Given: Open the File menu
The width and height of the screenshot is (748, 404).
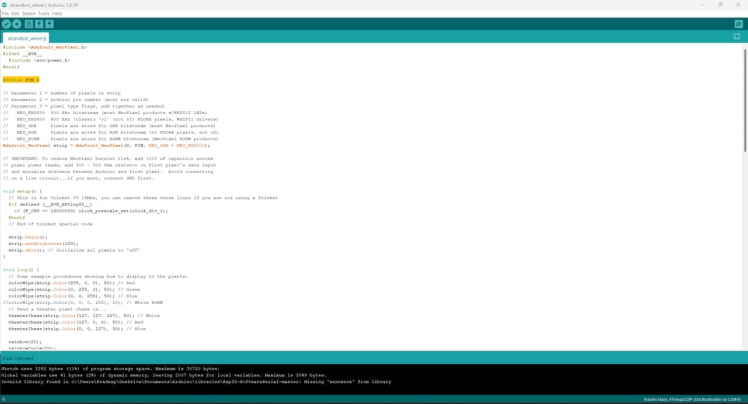Looking at the screenshot, I should [5, 13].
